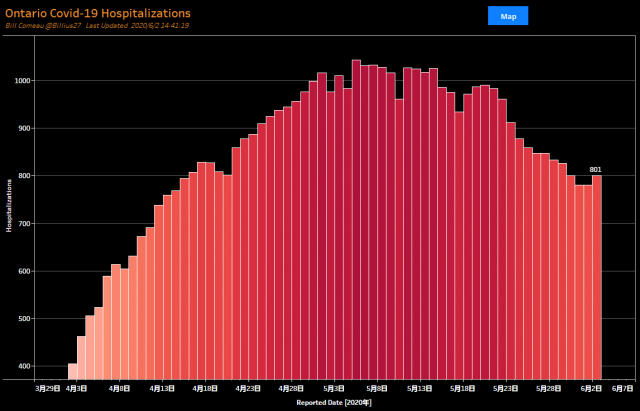Click the 4月28日 date axis label
This screenshot has height=411, width=640.
[290, 389]
